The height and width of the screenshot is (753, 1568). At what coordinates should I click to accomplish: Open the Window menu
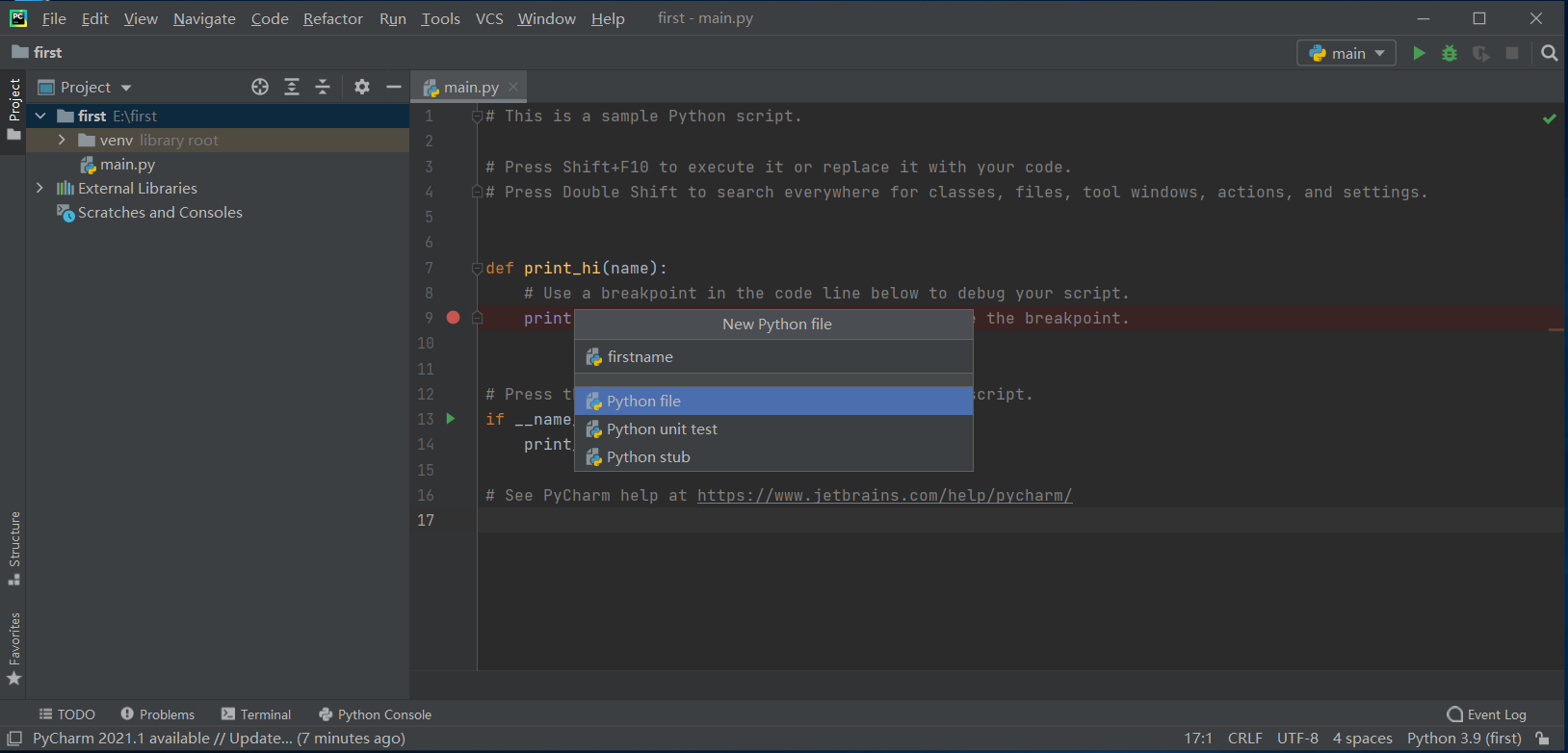(546, 18)
